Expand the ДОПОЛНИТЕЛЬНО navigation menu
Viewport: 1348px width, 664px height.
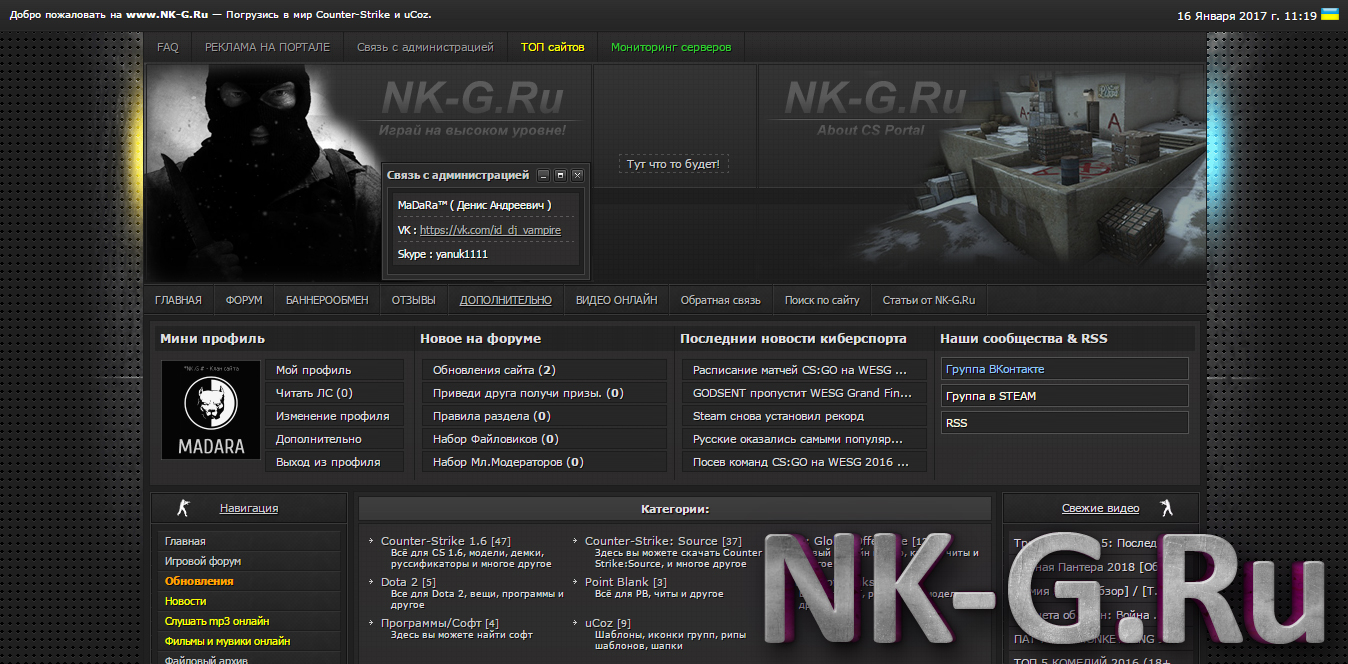pos(506,300)
